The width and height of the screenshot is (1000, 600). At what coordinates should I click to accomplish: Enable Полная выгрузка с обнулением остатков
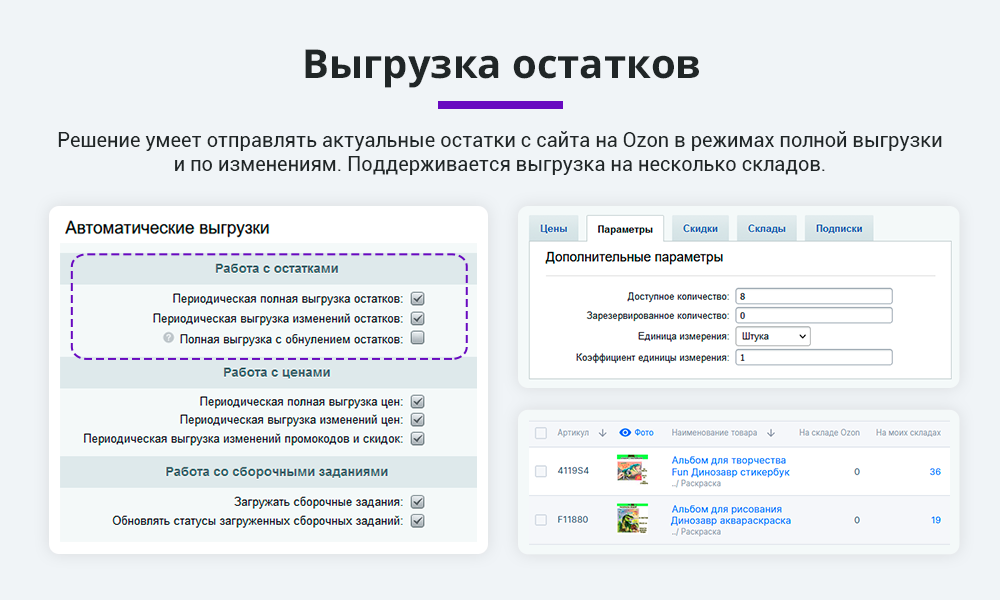pyautogui.click(x=418, y=339)
